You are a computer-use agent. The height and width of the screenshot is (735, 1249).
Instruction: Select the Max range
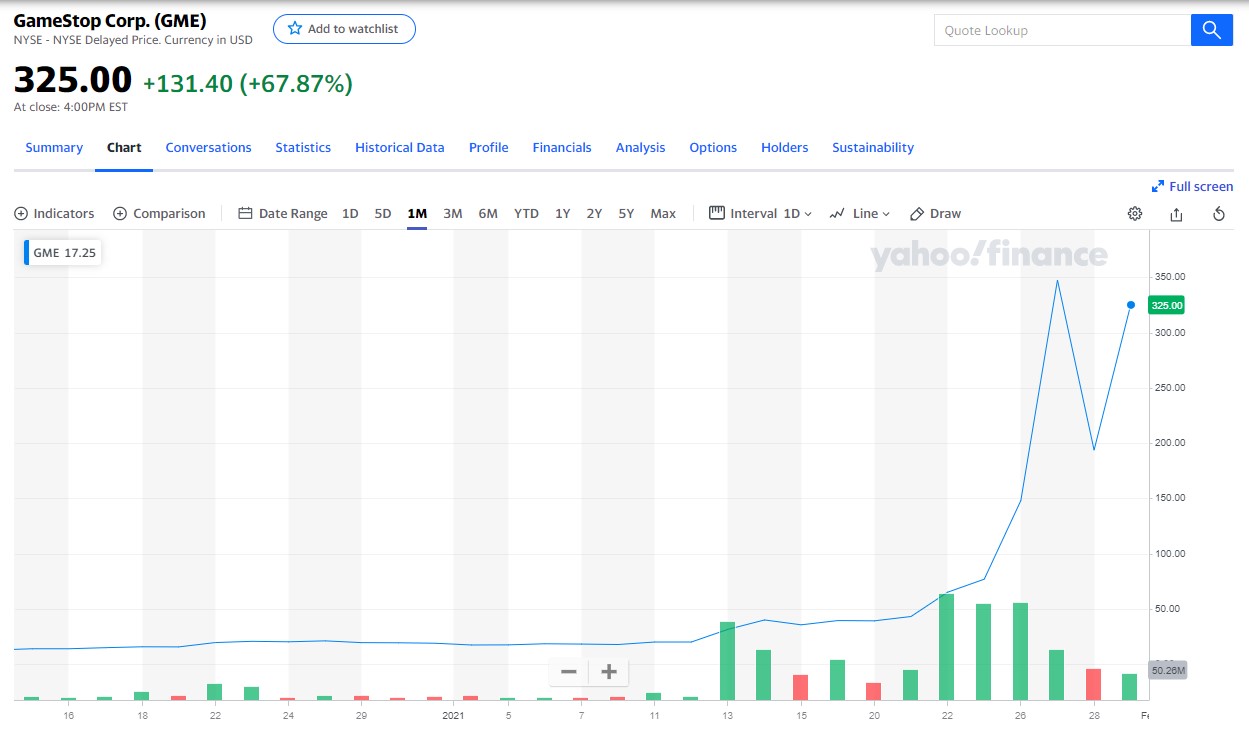pos(663,213)
